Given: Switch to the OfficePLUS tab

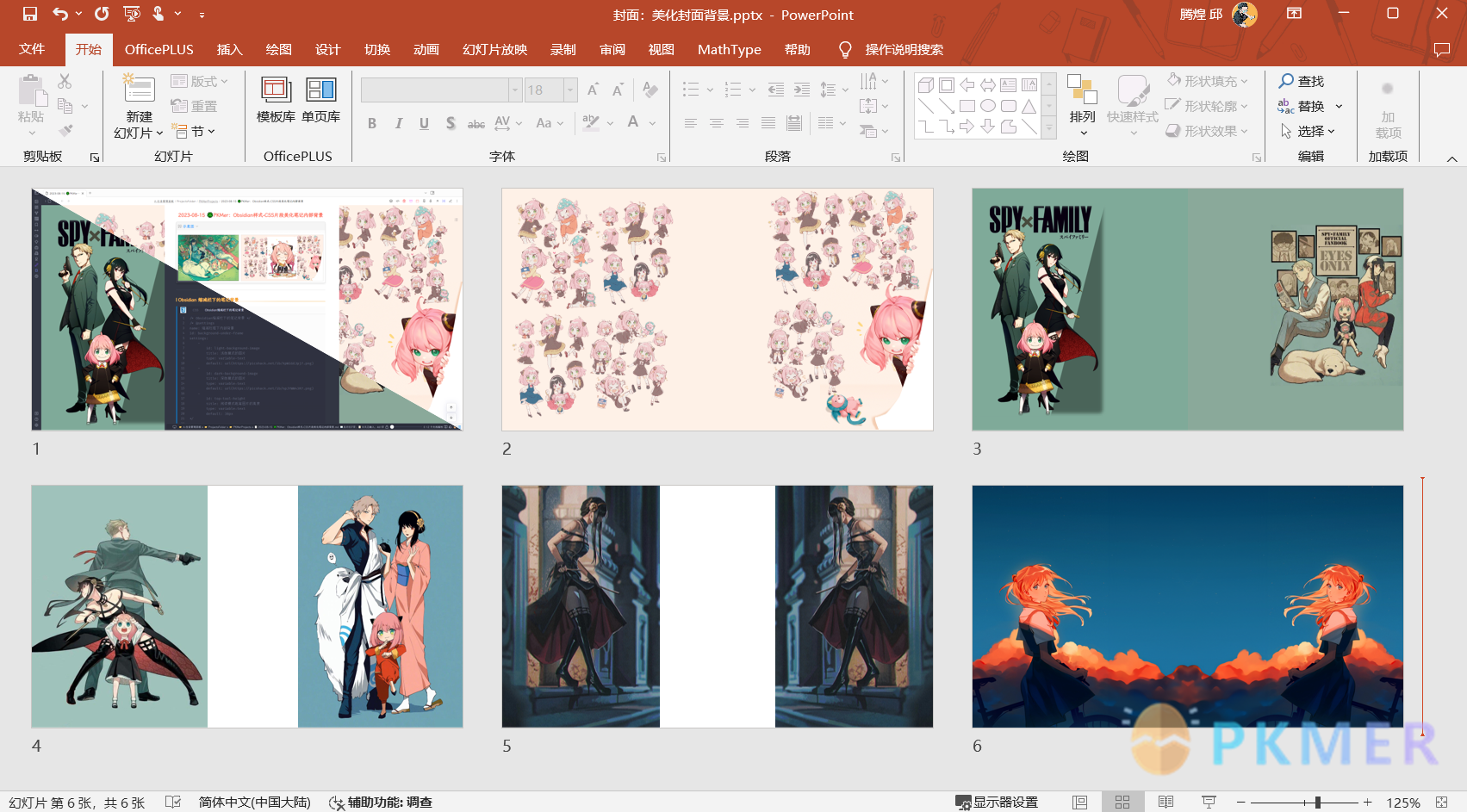Looking at the screenshot, I should 159,49.
